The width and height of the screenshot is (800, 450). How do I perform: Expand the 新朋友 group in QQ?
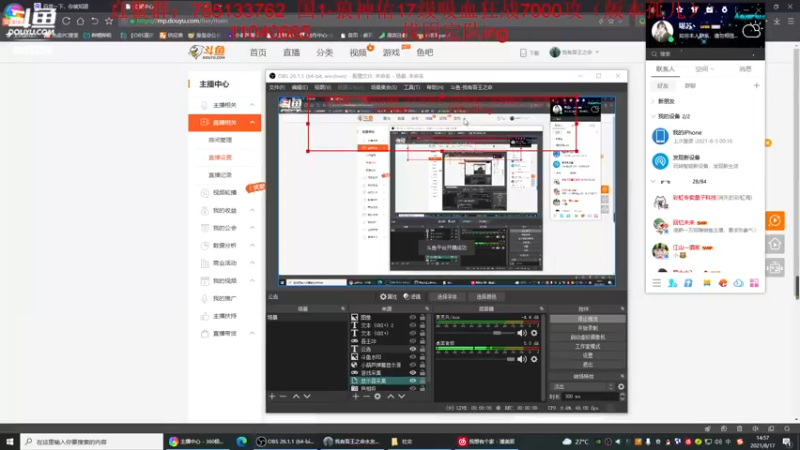click(653, 102)
